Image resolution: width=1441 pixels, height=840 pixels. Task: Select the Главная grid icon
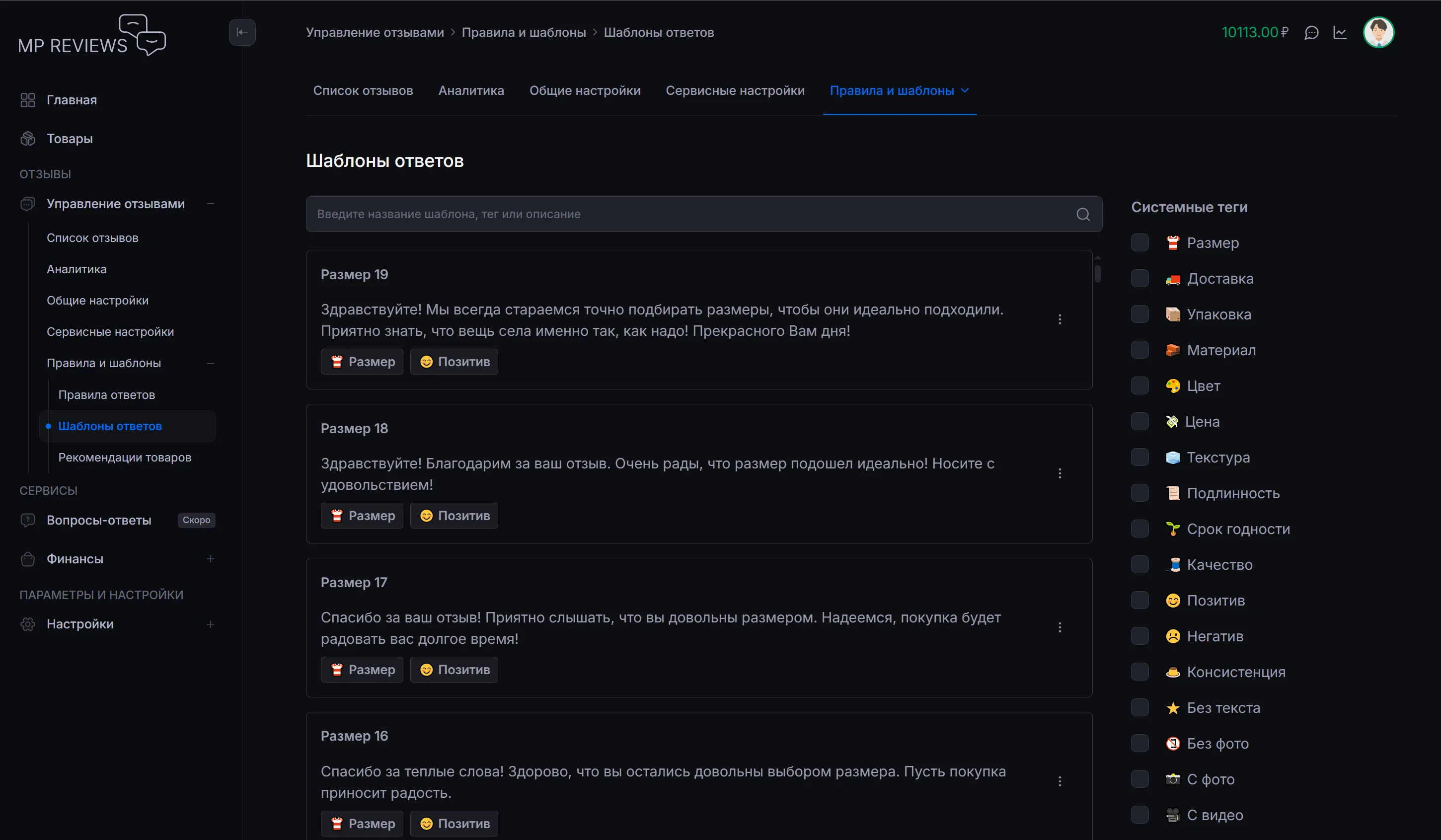click(27, 99)
